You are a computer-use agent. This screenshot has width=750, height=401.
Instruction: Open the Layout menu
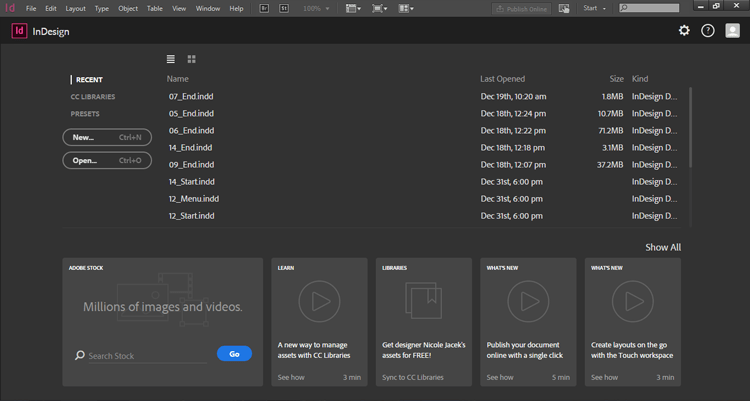76,8
